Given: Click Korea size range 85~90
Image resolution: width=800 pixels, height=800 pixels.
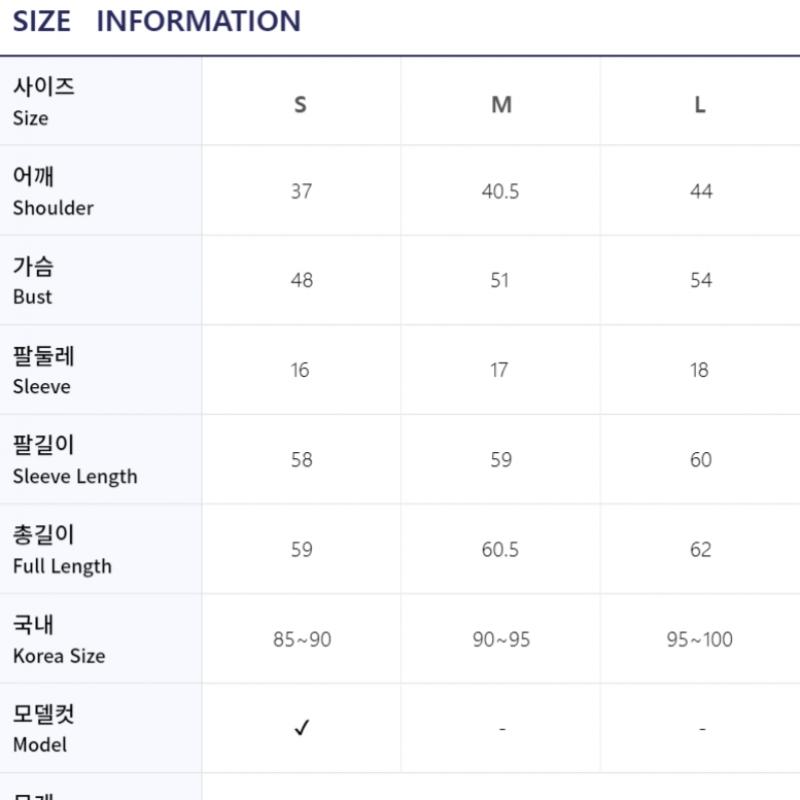Looking at the screenshot, I should 301,639.
